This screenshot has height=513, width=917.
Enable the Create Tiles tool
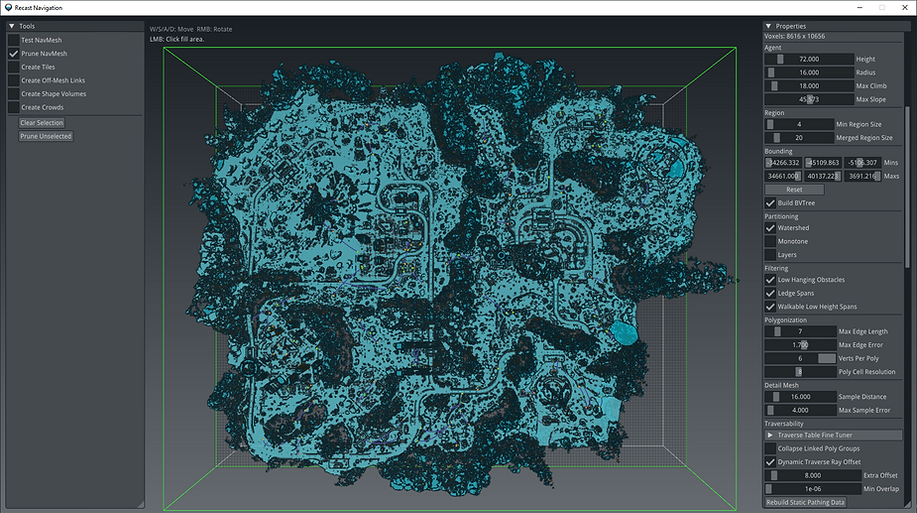(x=13, y=67)
